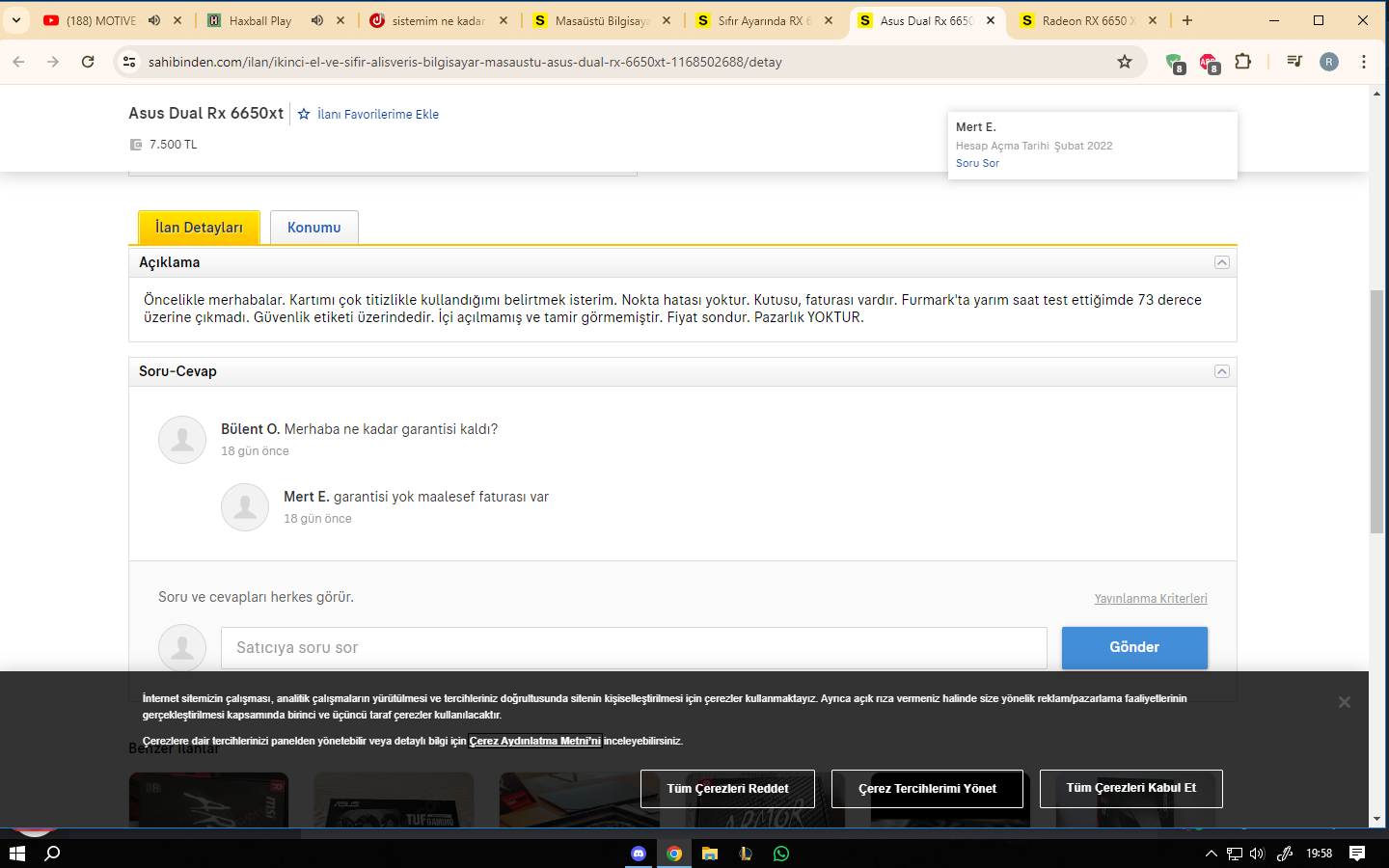Screen dimensions: 1389x868
Task: Click Tüm Çerezleri Kabul Et button
Action: coord(1131,789)
